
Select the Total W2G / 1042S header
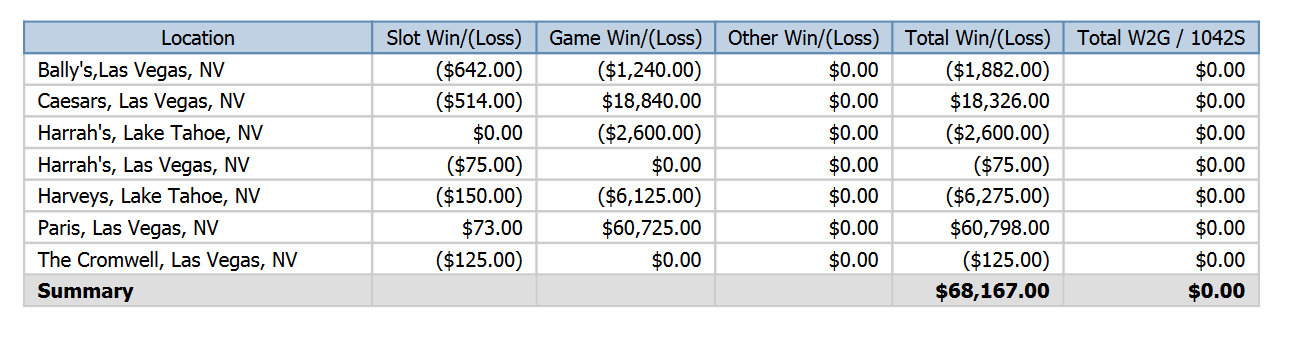click(x=1161, y=38)
